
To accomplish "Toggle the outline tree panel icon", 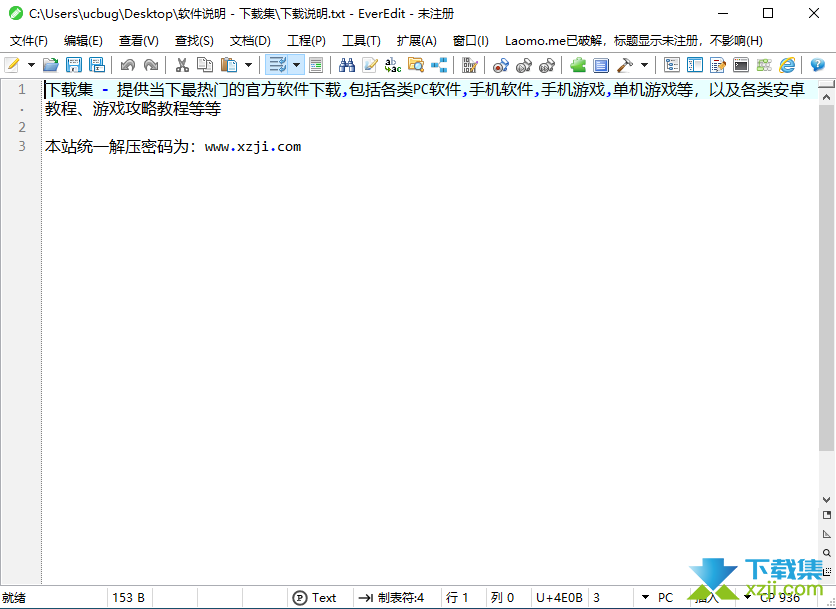I will tap(671, 65).
